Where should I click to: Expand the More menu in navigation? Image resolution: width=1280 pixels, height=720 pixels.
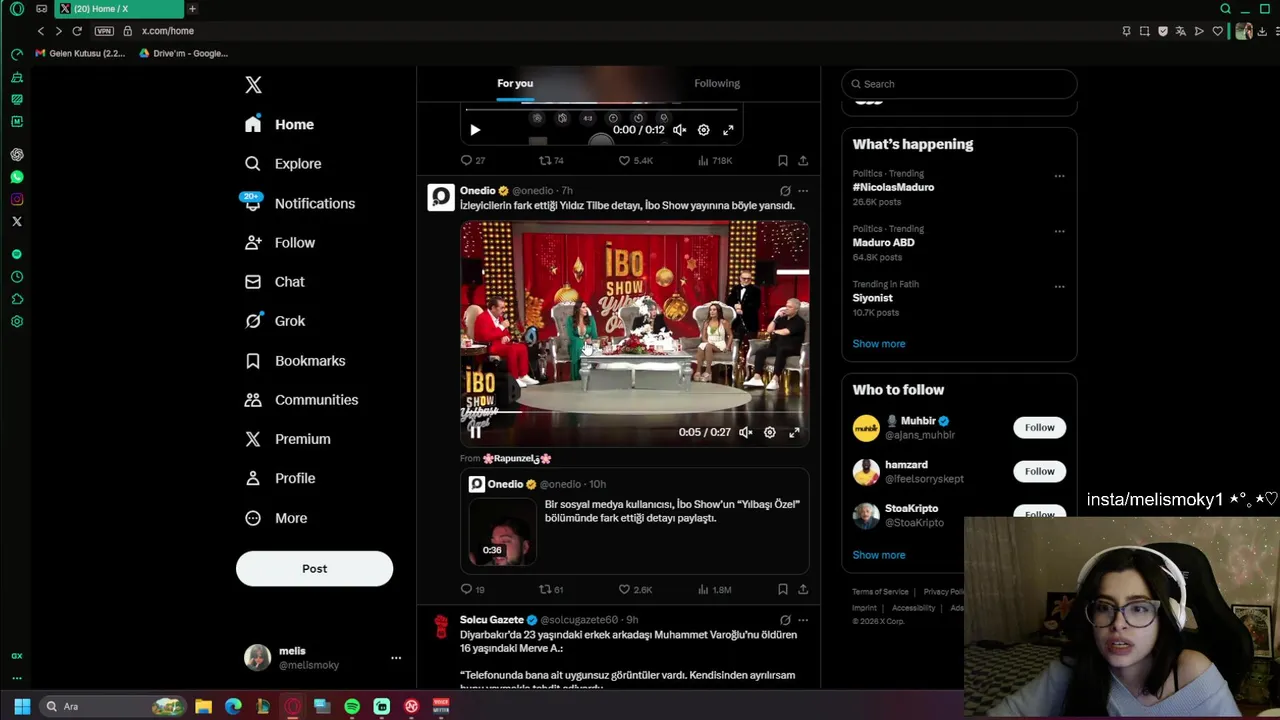tap(277, 518)
